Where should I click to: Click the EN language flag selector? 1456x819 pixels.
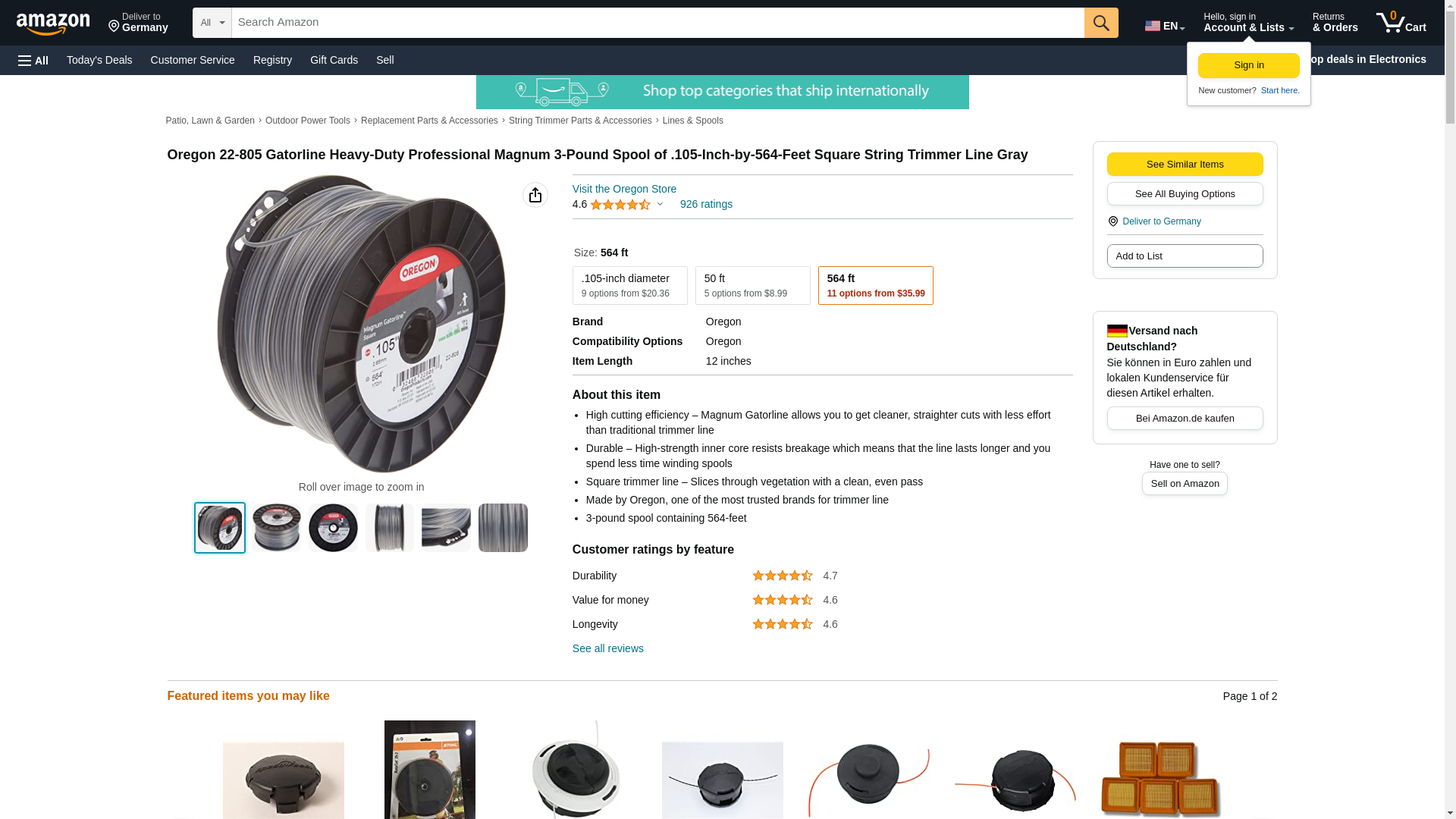click(1165, 26)
